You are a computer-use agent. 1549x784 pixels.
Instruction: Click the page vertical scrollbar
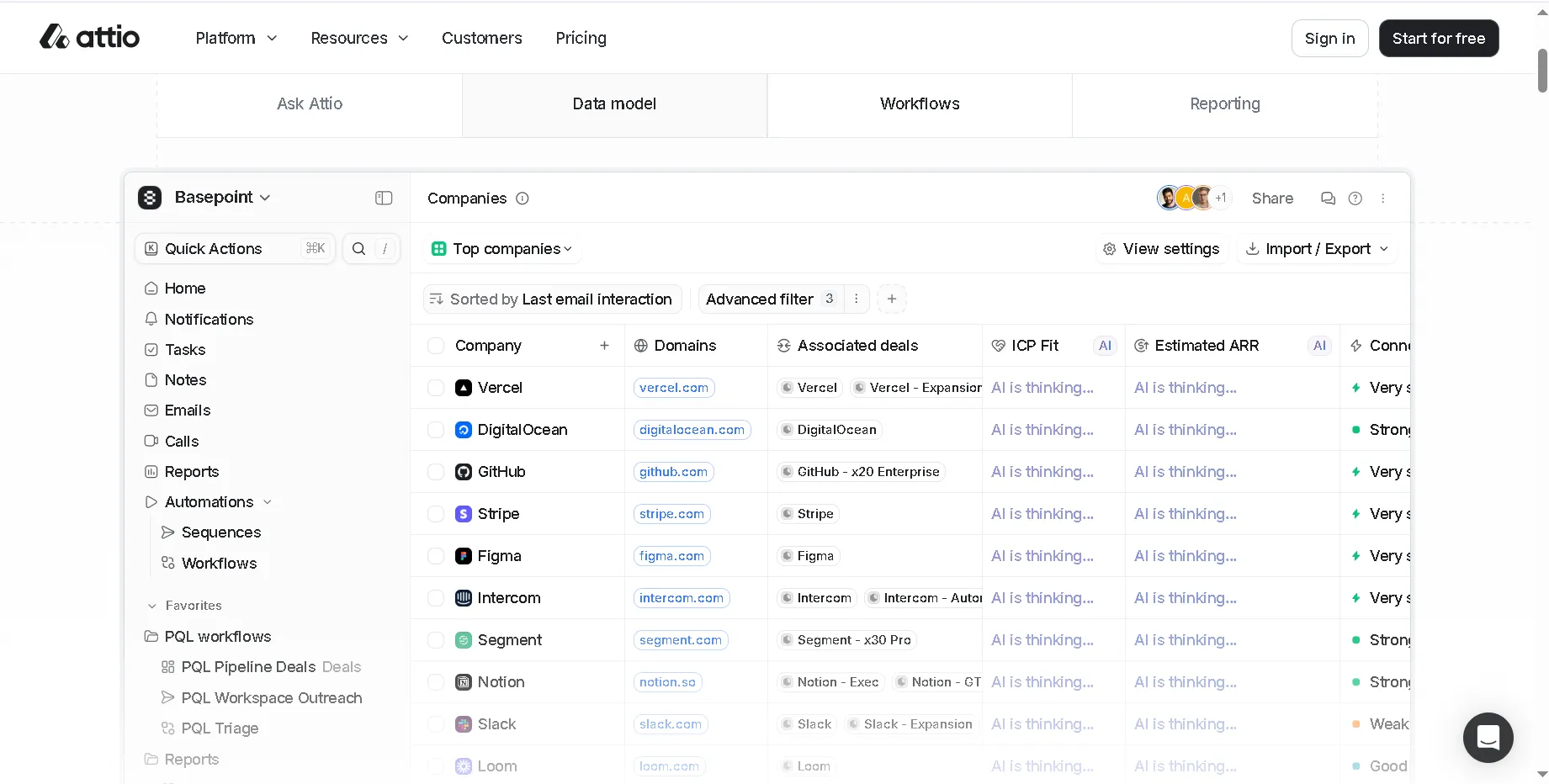click(x=1542, y=71)
